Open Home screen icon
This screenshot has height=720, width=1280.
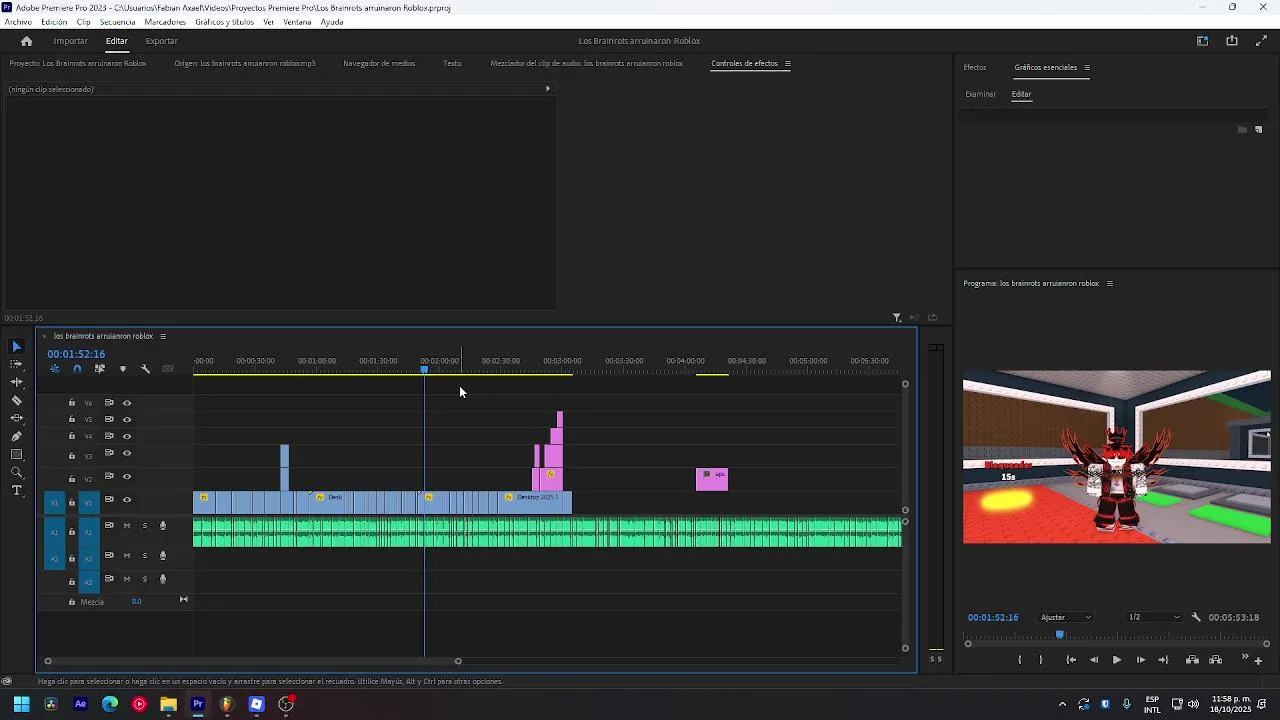[x=26, y=41]
